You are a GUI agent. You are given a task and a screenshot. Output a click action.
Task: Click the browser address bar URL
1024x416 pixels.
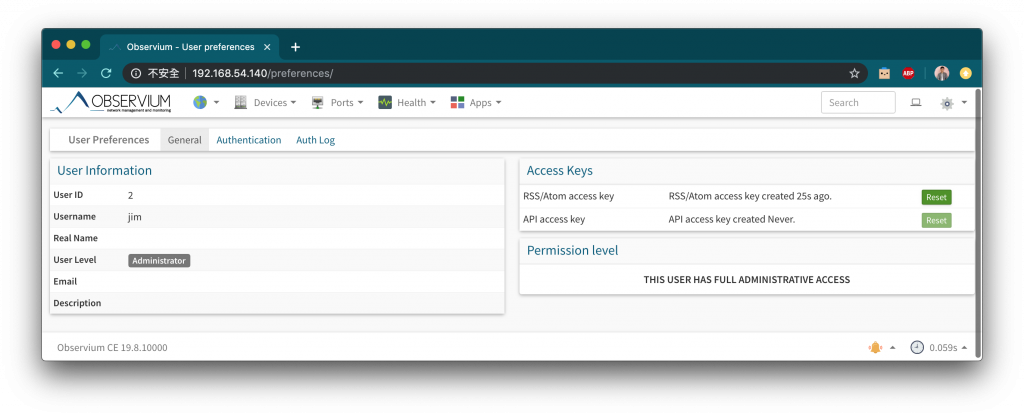click(x=263, y=73)
